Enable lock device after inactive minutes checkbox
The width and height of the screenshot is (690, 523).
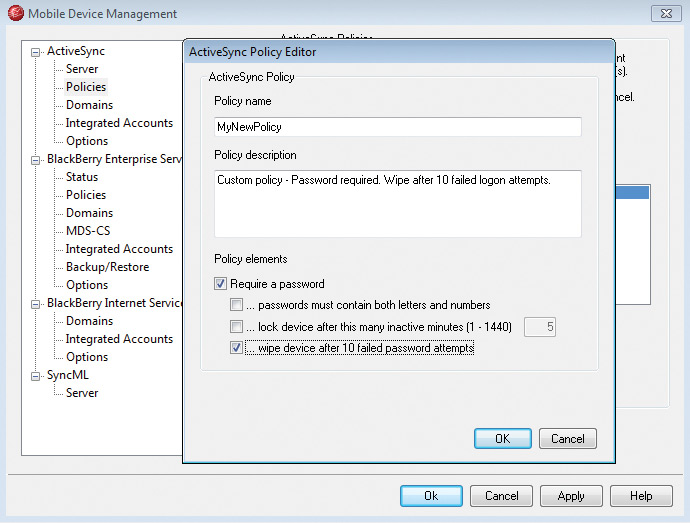click(236, 327)
